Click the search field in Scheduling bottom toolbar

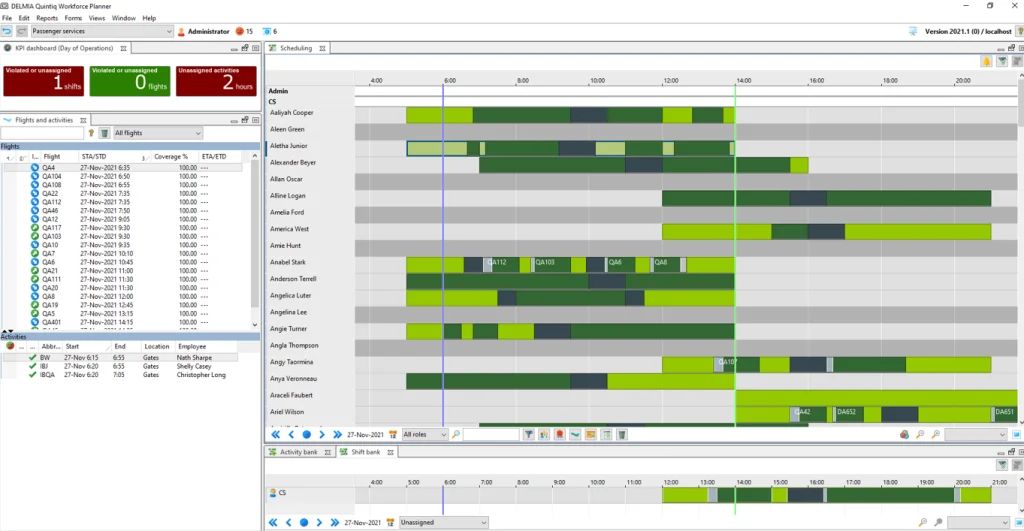[490, 435]
